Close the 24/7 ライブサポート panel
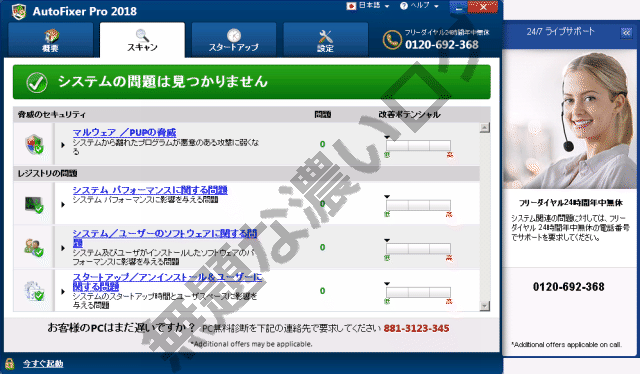 [x=626, y=32]
